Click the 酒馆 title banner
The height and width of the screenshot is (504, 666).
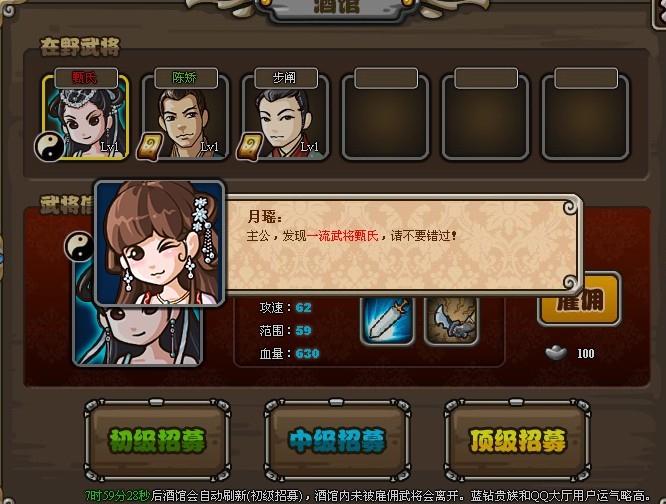(x=337, y=8)
